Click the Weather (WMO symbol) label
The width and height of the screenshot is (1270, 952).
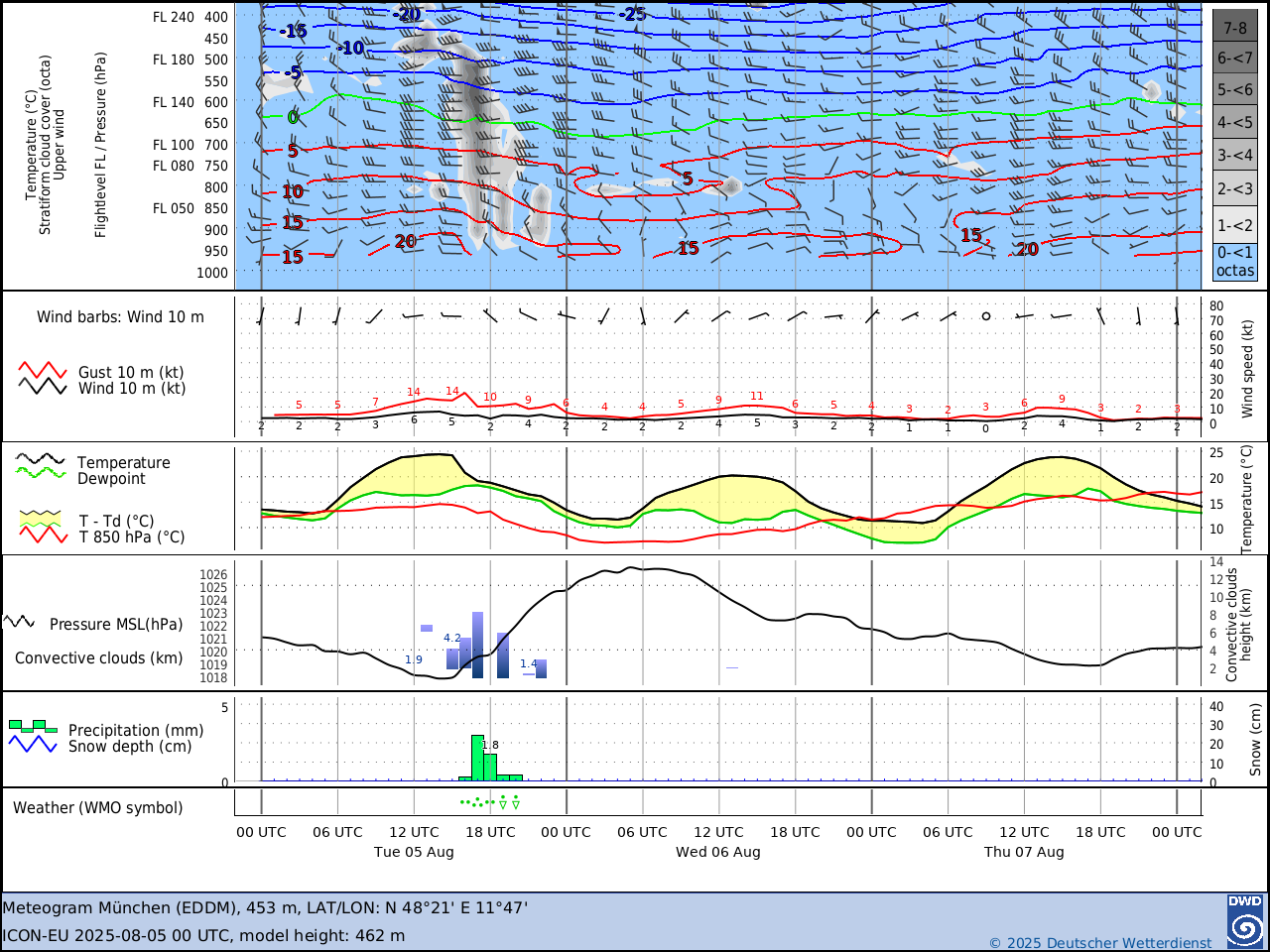point(98,807)
